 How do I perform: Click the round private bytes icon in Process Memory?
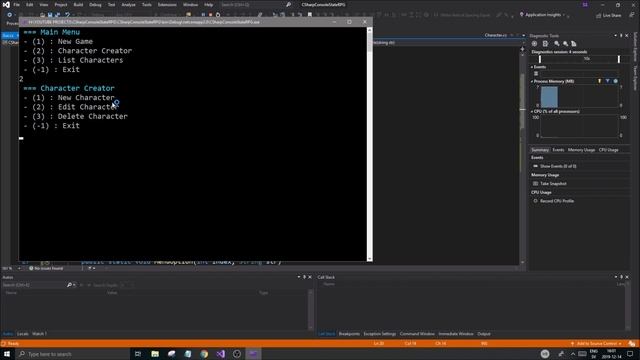[616, 81]
